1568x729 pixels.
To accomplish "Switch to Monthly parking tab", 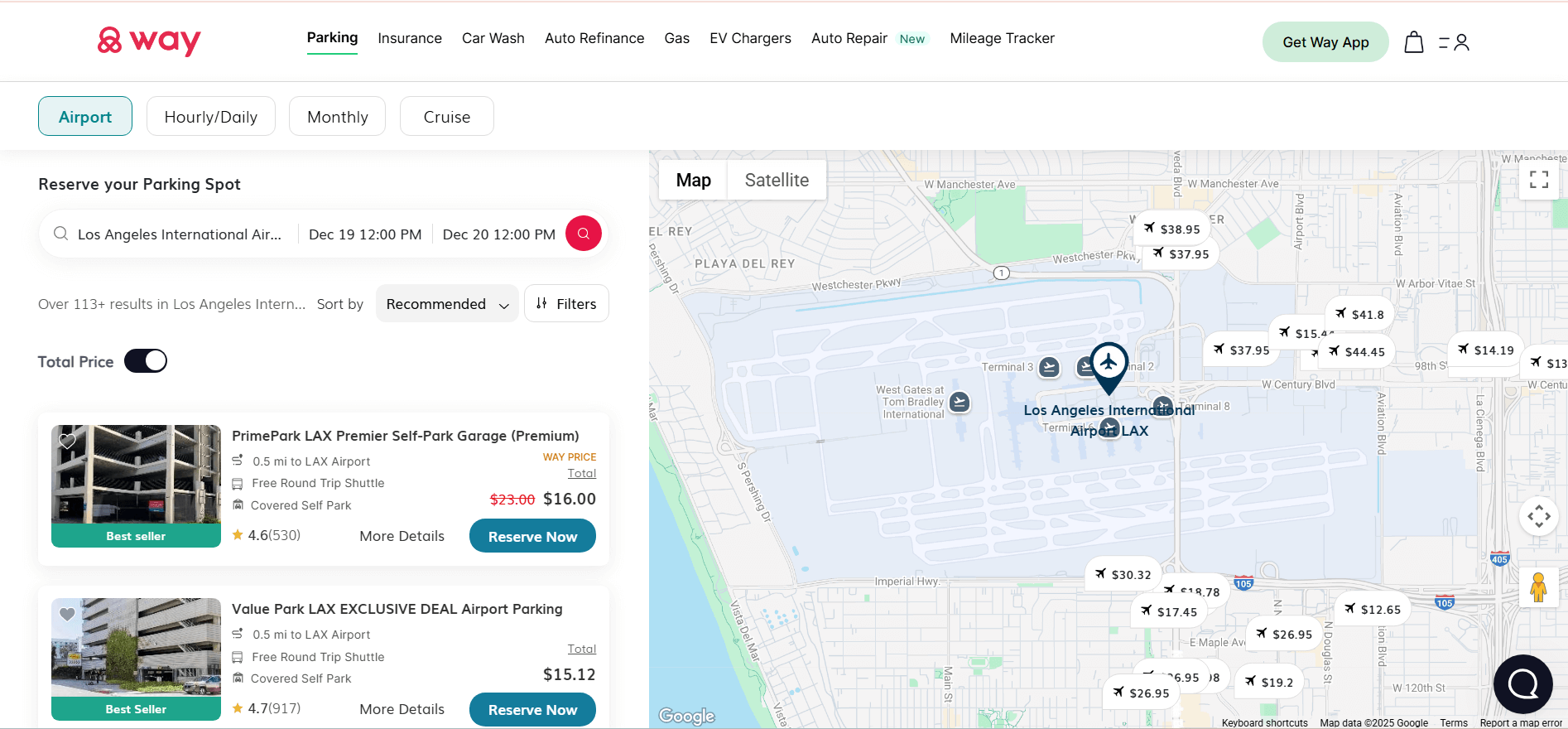I will (x=337, y=116).
